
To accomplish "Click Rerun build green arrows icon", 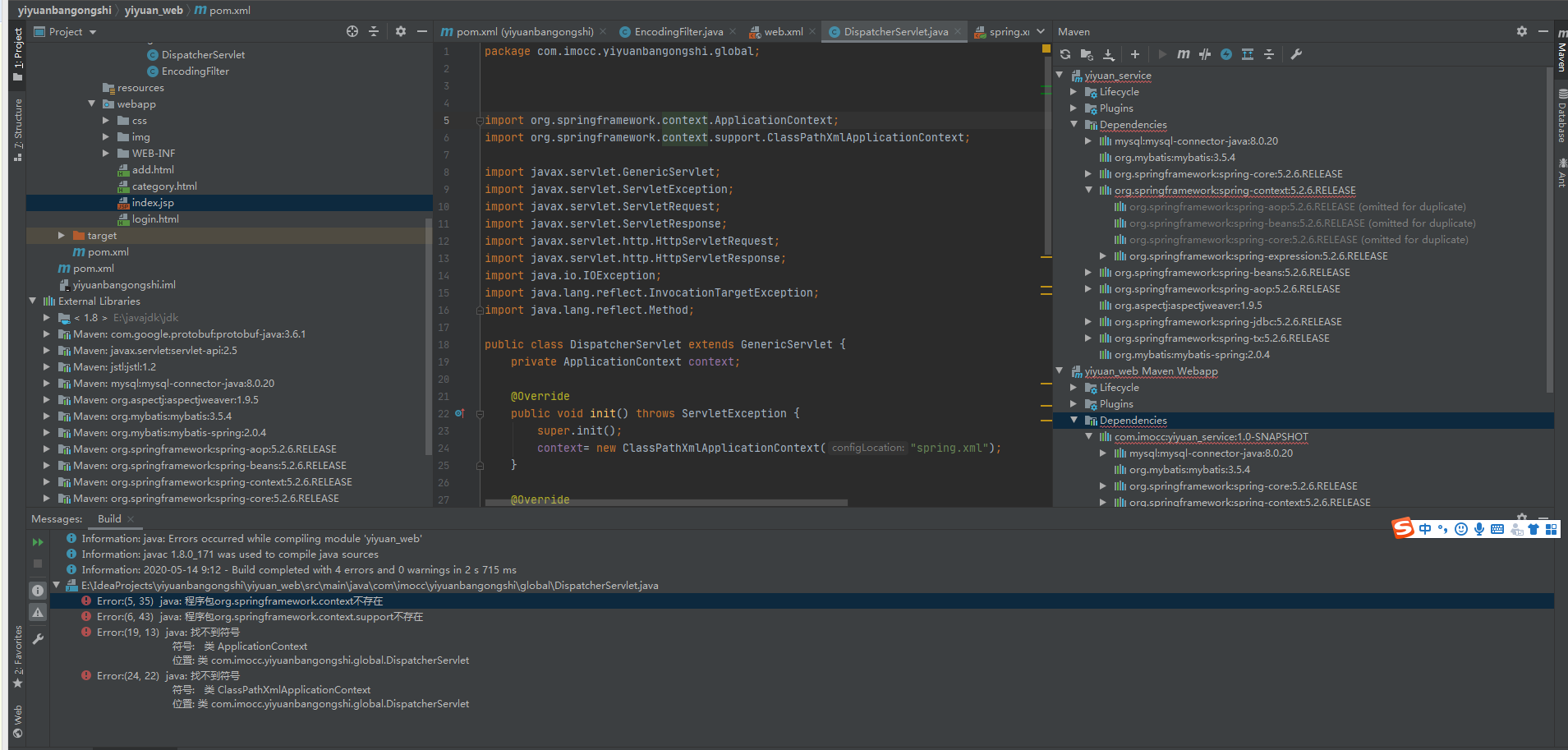I will point(38,542).
